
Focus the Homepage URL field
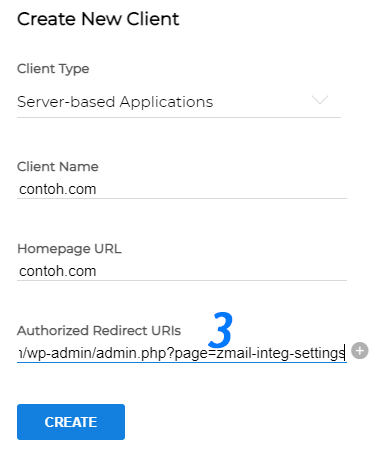(x=182, y=271)
